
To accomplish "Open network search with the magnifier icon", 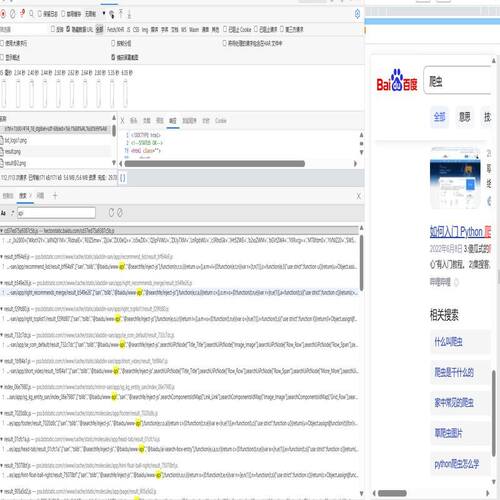I will (x=31, y=14).
